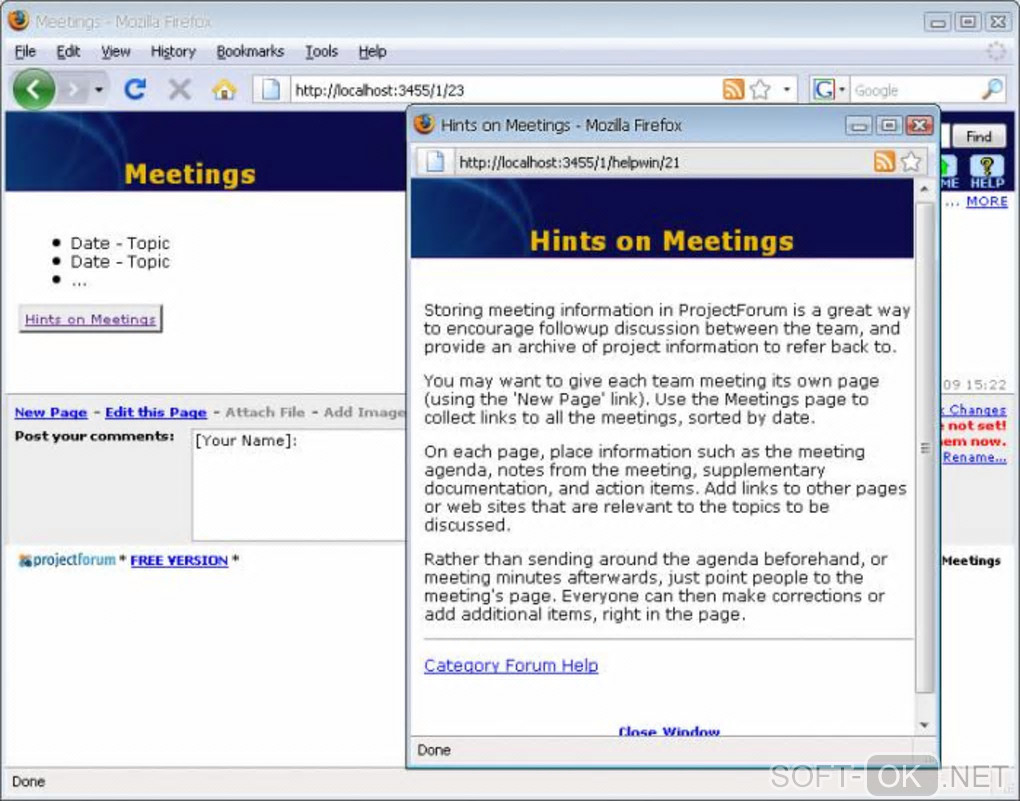
Task: Click the Close Window link in popup
Action: tap(669, 731)
